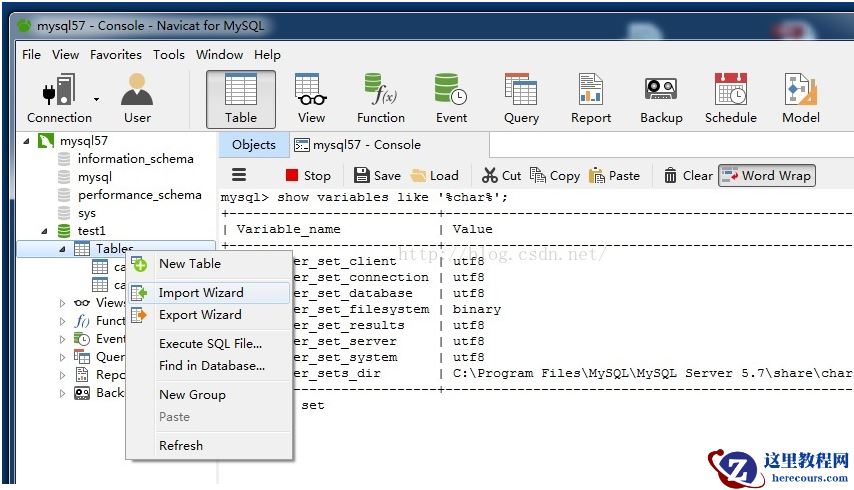
Task: Open the console hamburger menu icon
Action: [x=239, y=175]
